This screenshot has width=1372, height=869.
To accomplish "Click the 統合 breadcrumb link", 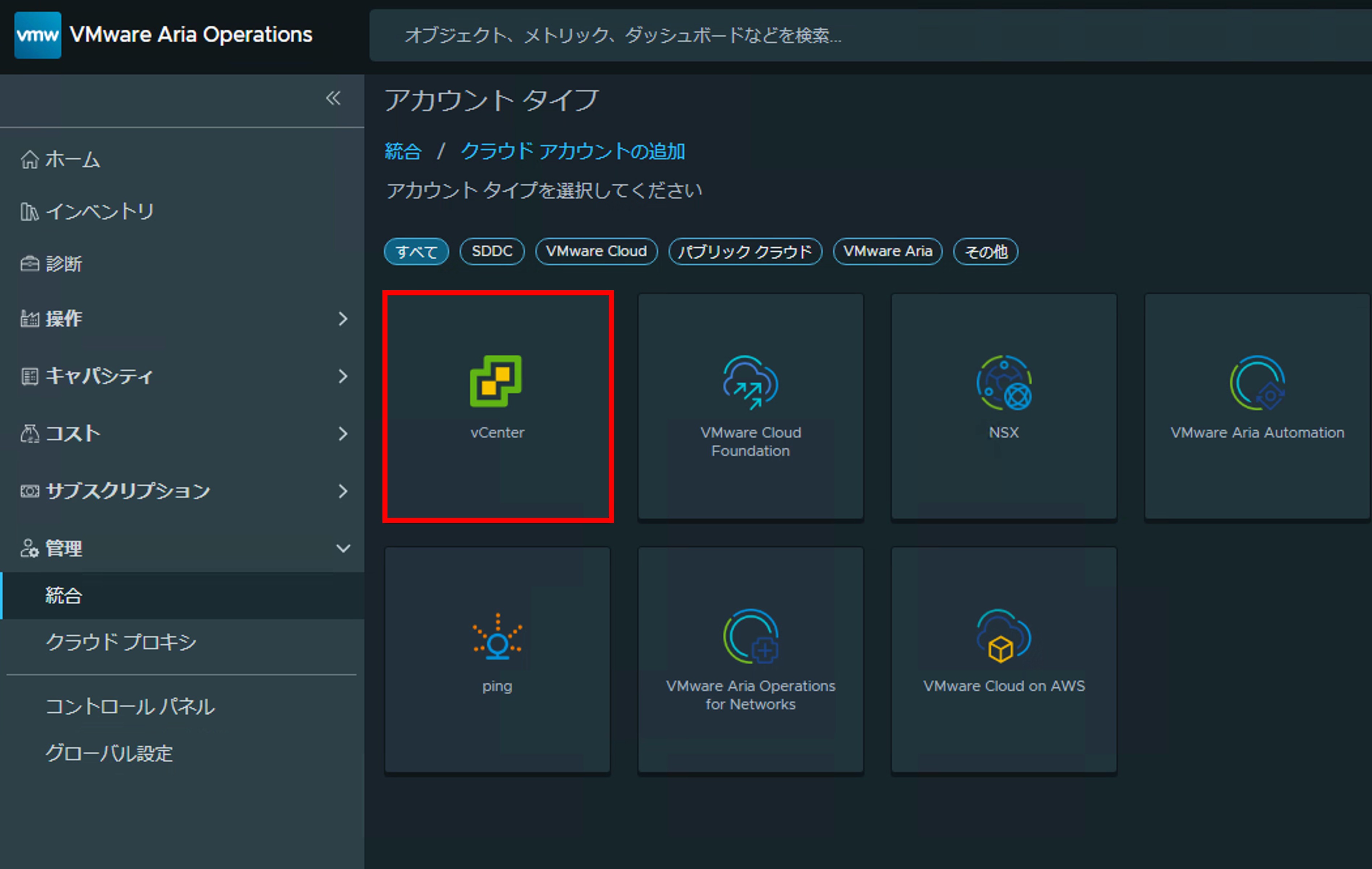I will tap(403, 152).
